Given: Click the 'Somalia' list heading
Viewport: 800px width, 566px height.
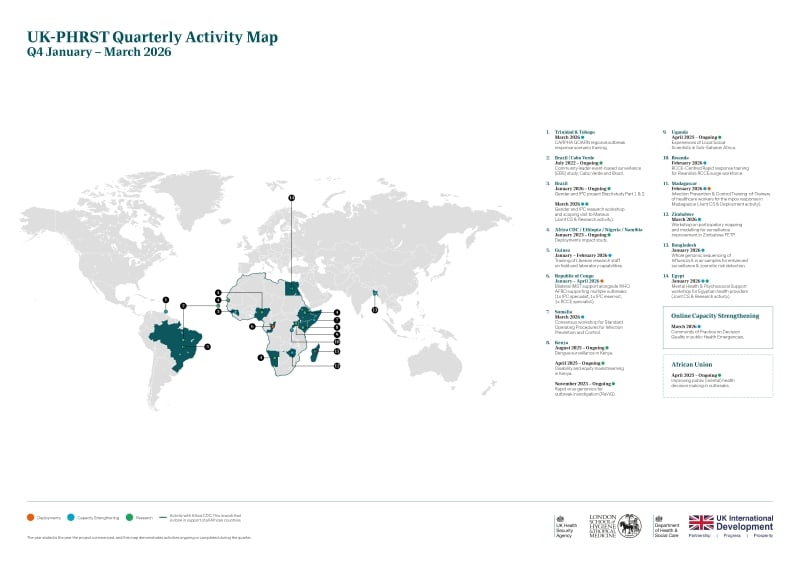Looking at the screenshot, I should [x=563, y=312].
